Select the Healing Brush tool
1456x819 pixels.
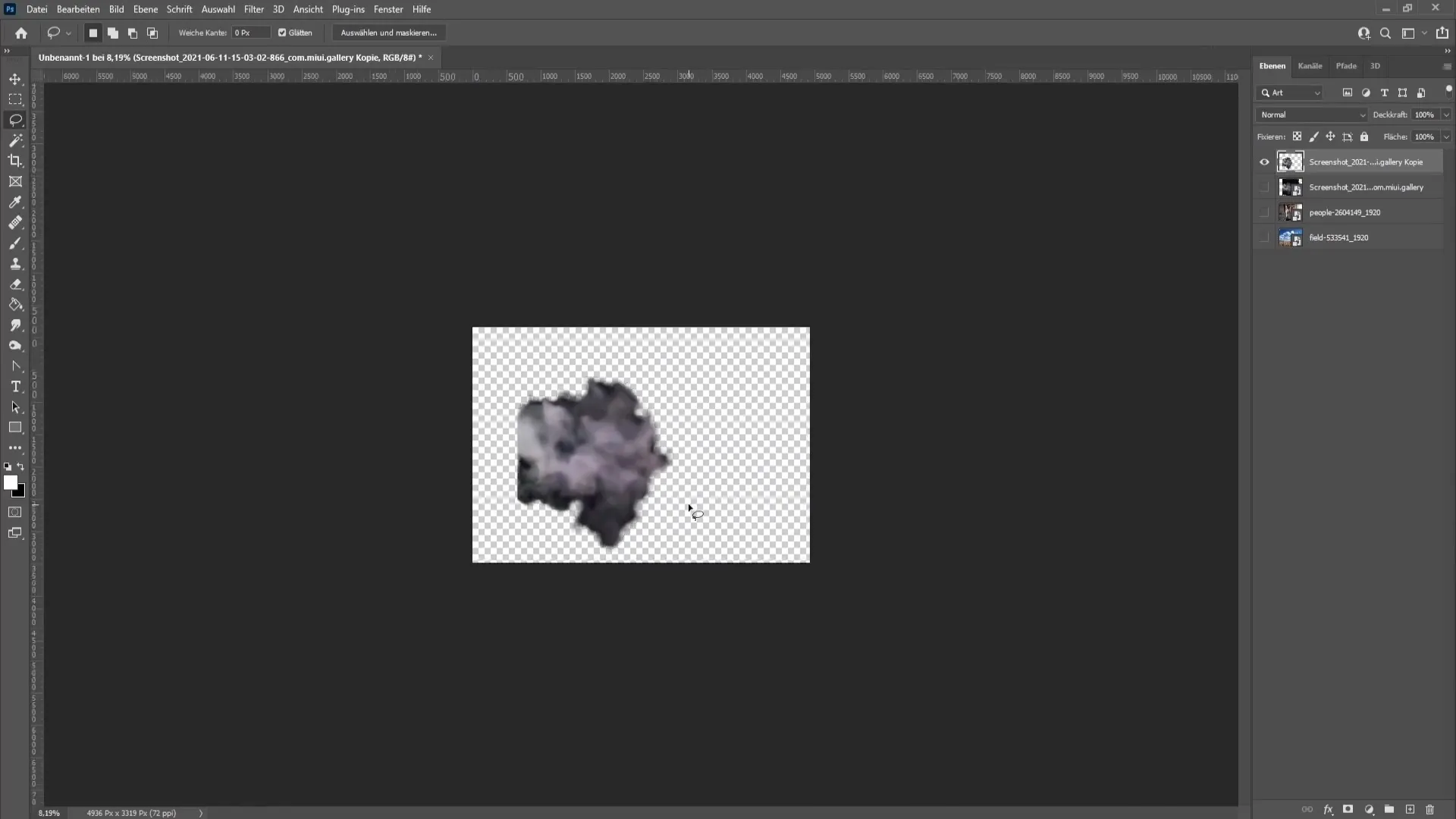pos(15,222)
